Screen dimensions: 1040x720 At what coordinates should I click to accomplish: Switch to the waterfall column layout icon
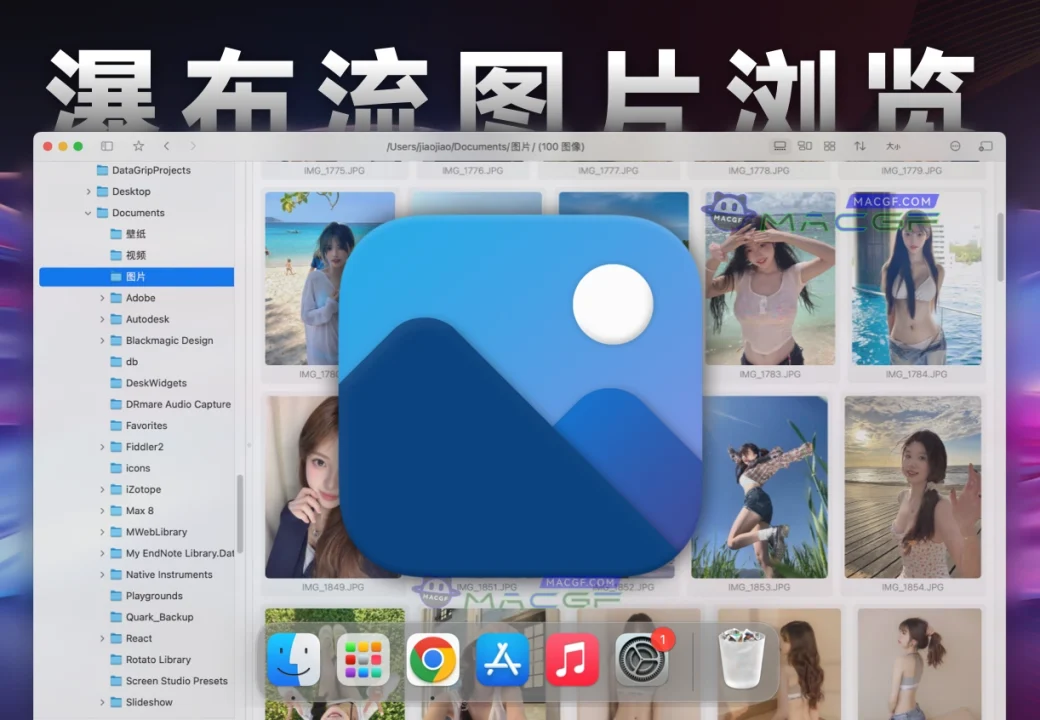click(x=804, y=146)
